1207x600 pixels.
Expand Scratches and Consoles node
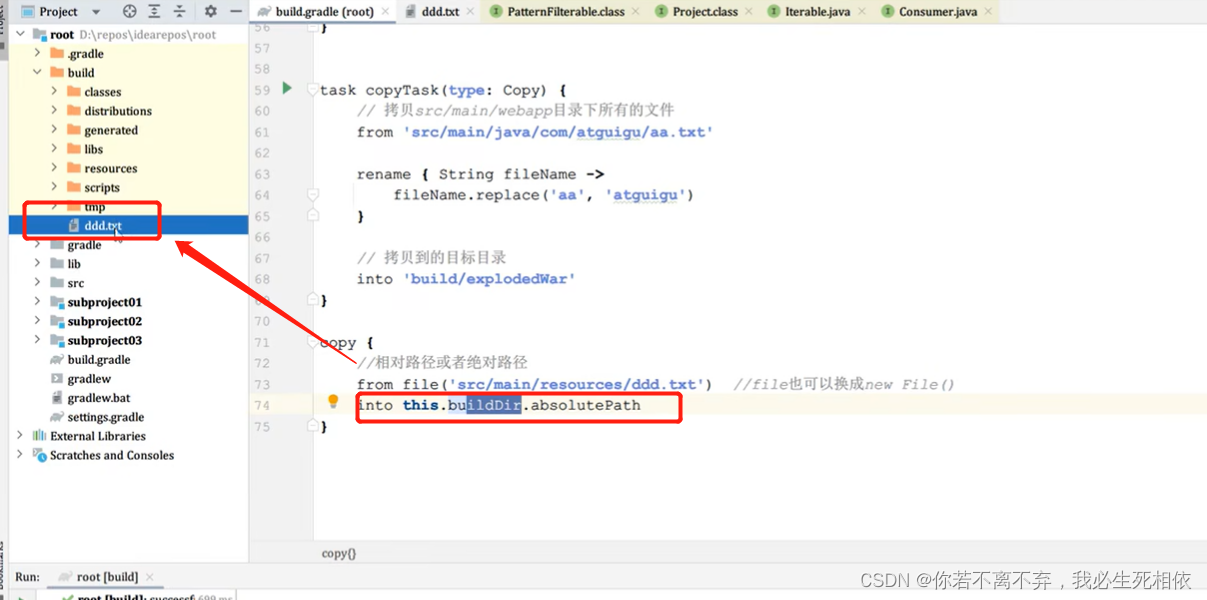tap(20, 455)
